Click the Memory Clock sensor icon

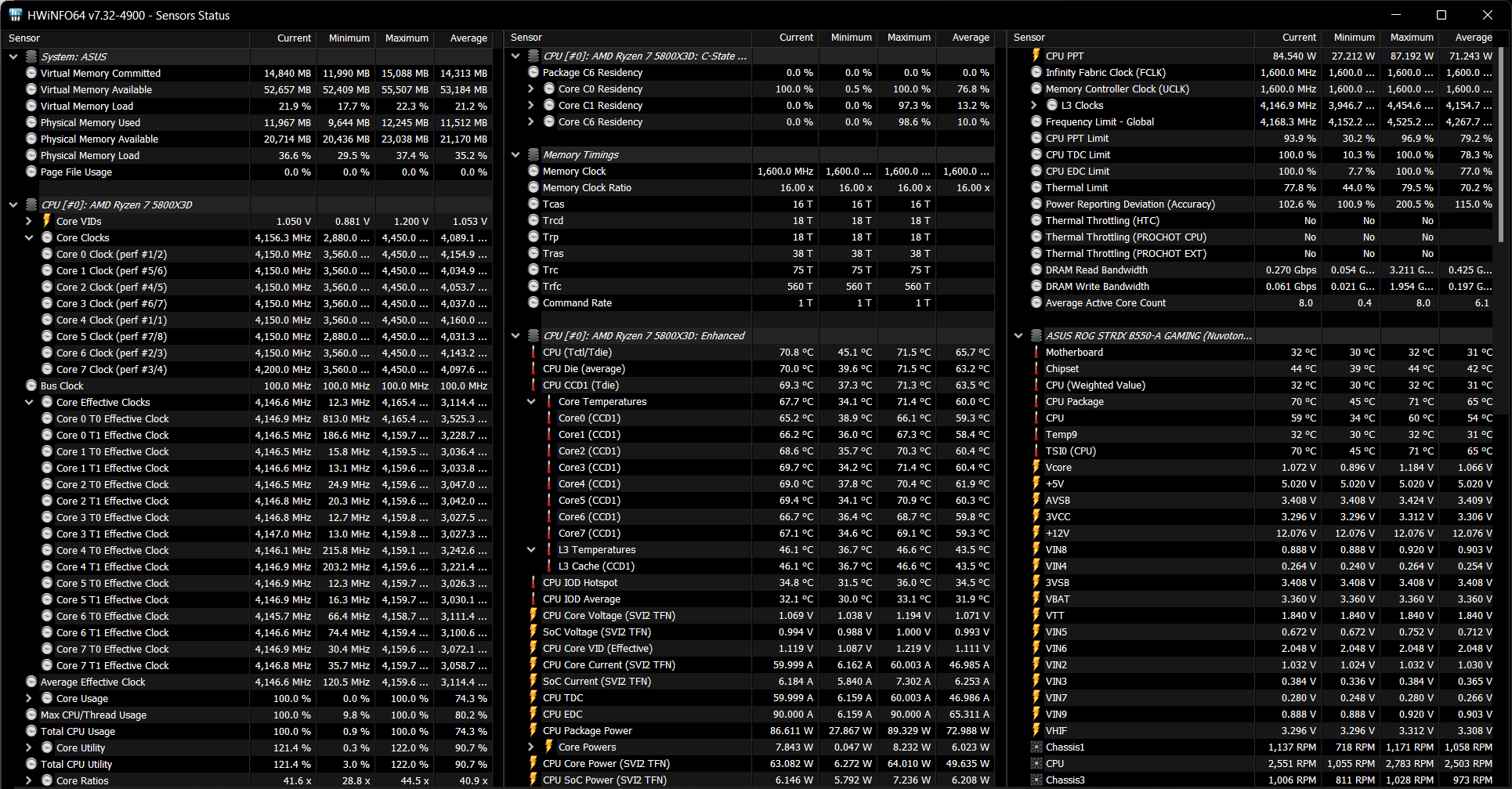click(534, 171)
